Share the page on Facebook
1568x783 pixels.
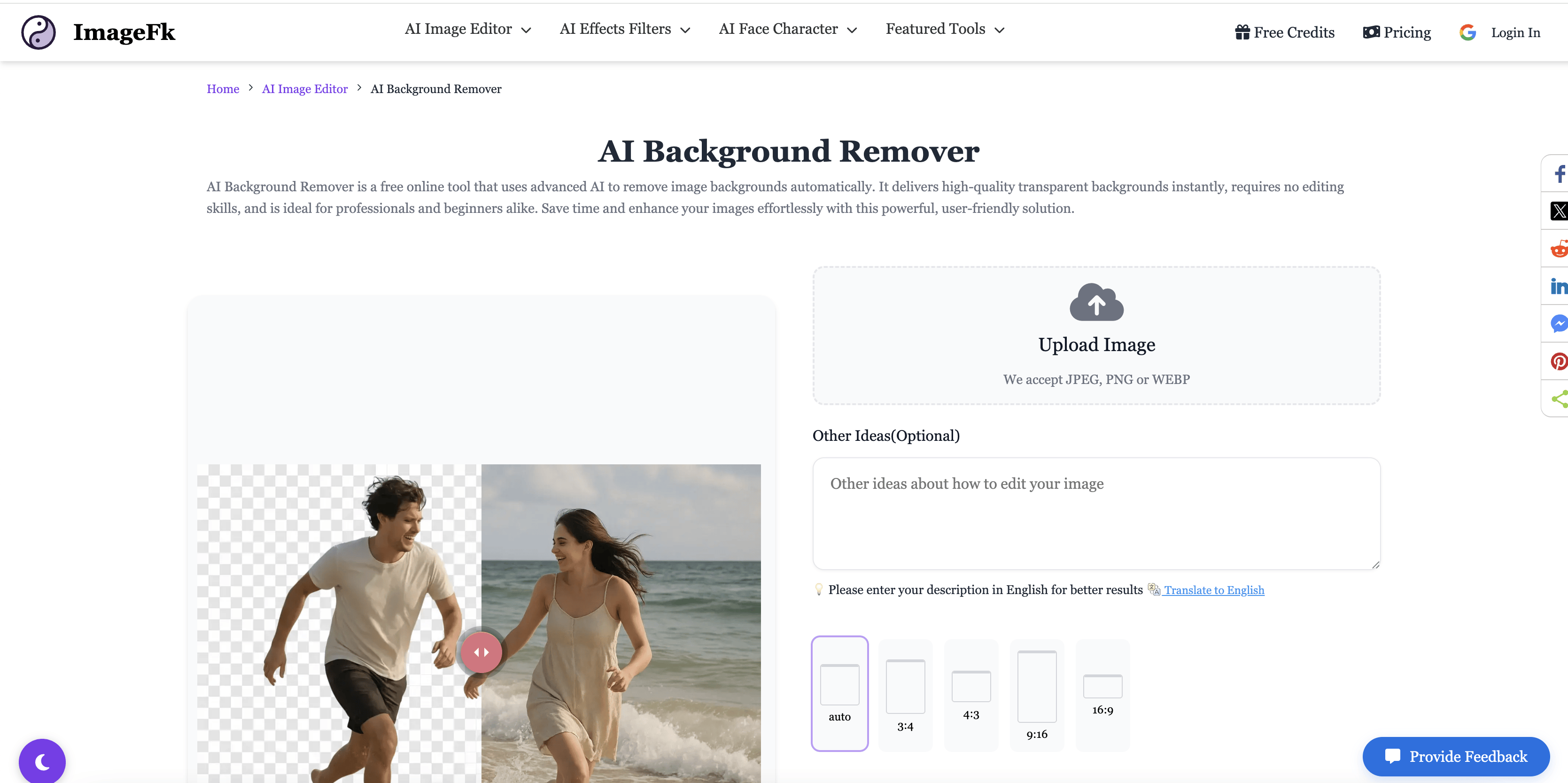[1558, 173]
